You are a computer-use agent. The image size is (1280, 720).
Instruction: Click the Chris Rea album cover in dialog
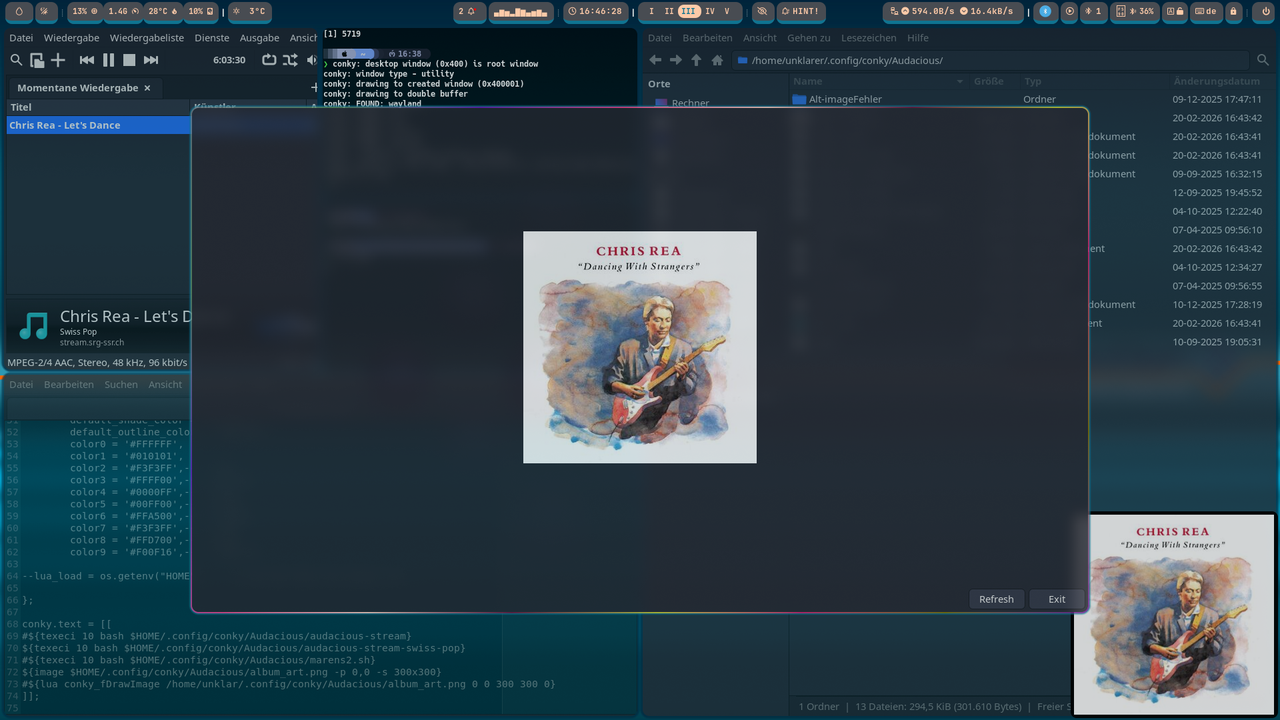(x=640, y=347)
